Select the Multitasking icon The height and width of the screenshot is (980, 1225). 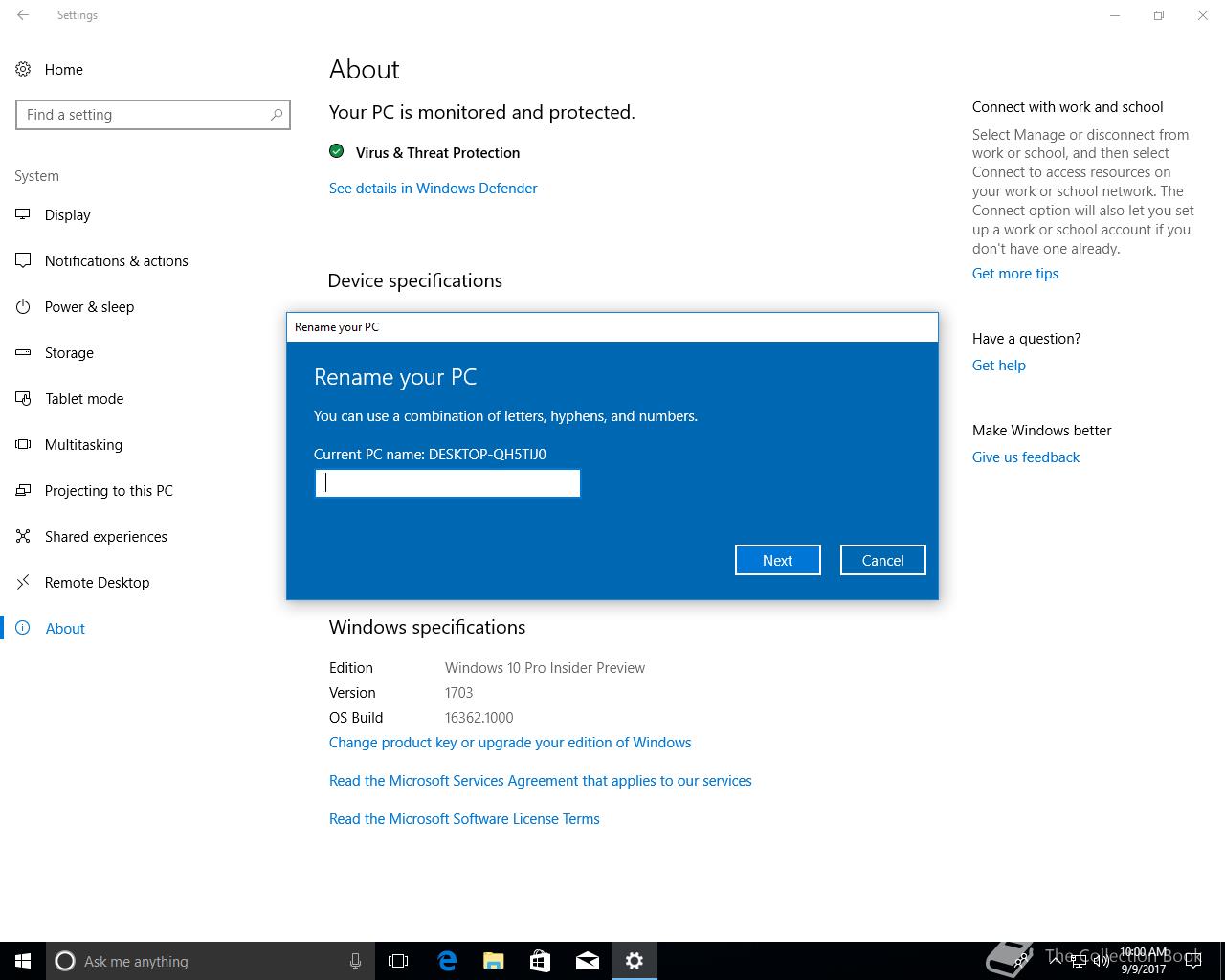(23, 444)
